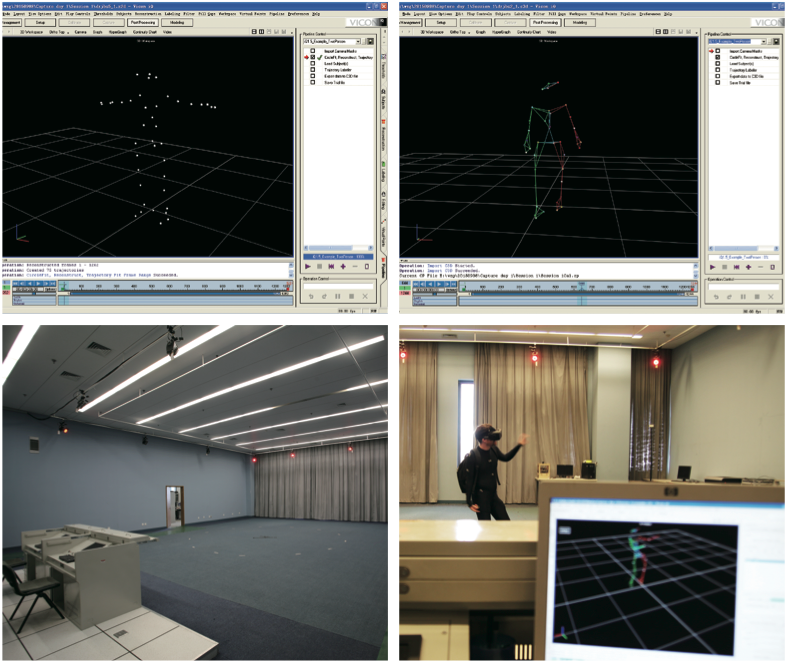Split-pane layout icon in marker-cloud window toolbar

click(261, 32)
